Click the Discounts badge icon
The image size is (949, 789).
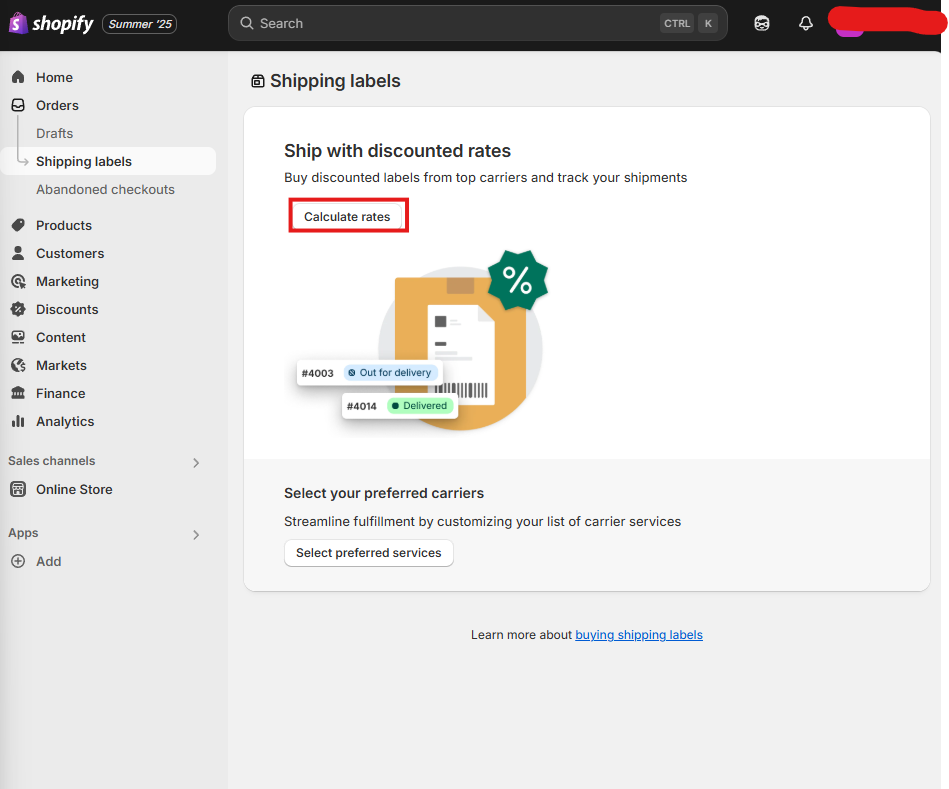click(18, 309)
